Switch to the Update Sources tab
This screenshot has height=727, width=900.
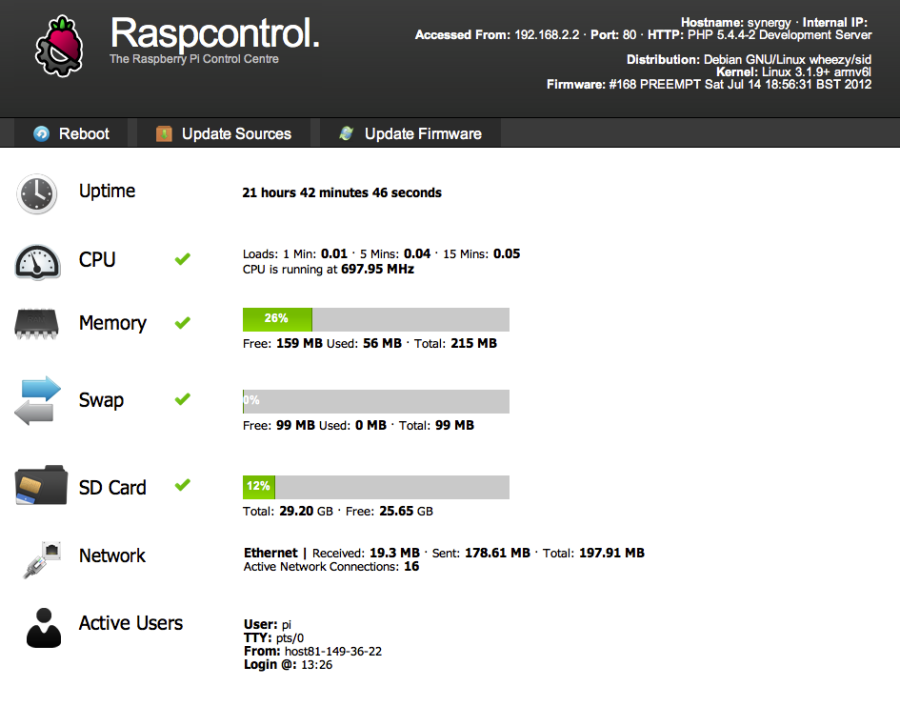[224, 133]
